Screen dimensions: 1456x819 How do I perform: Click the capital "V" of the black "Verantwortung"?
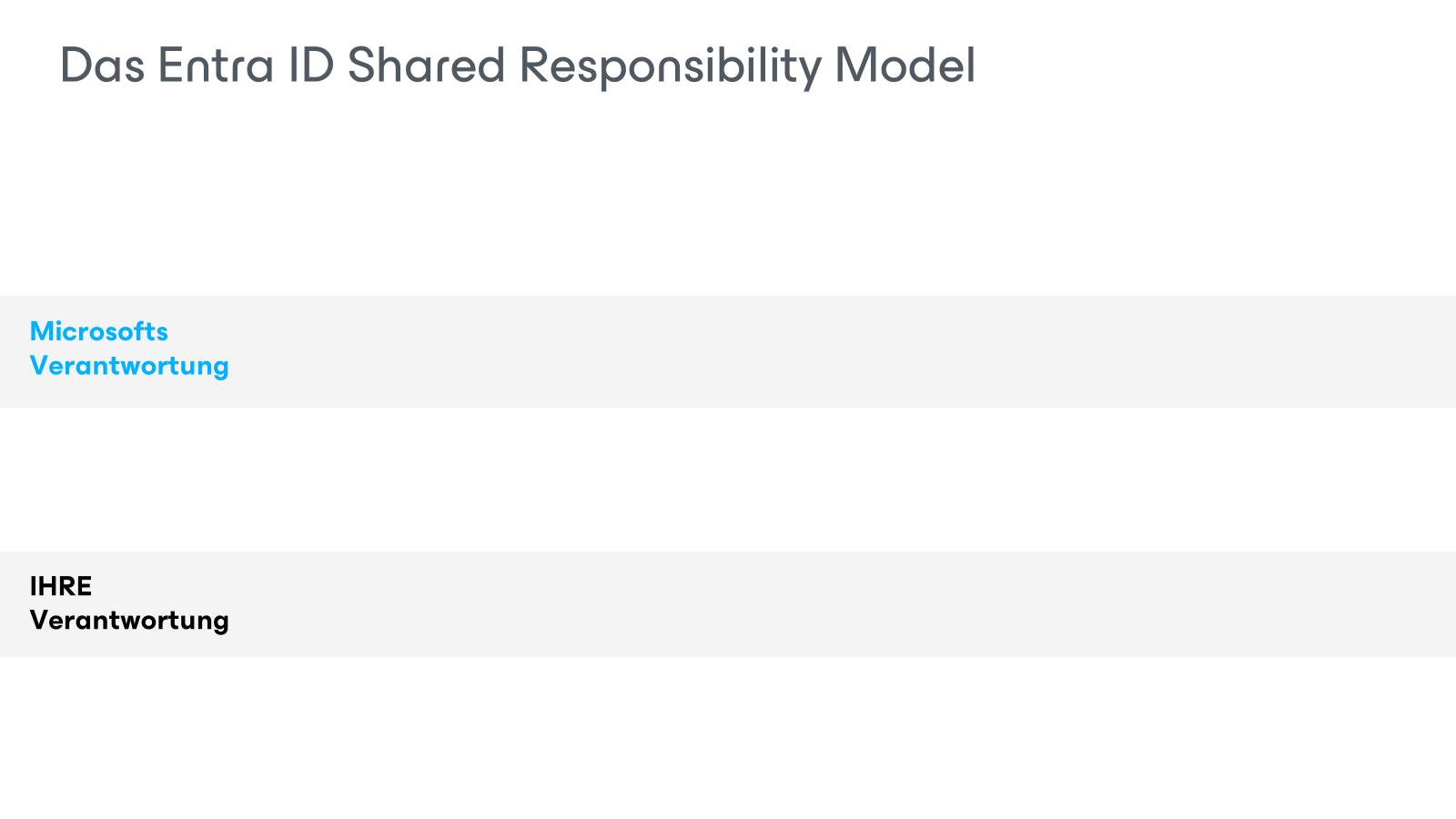(39, 621)
